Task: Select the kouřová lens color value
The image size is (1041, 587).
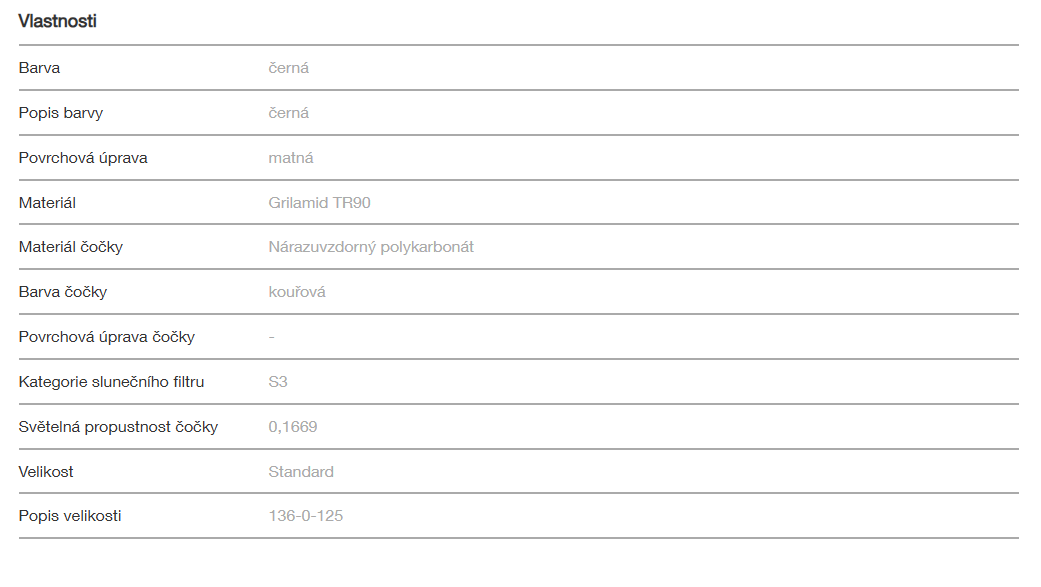Action: point(297,292)
